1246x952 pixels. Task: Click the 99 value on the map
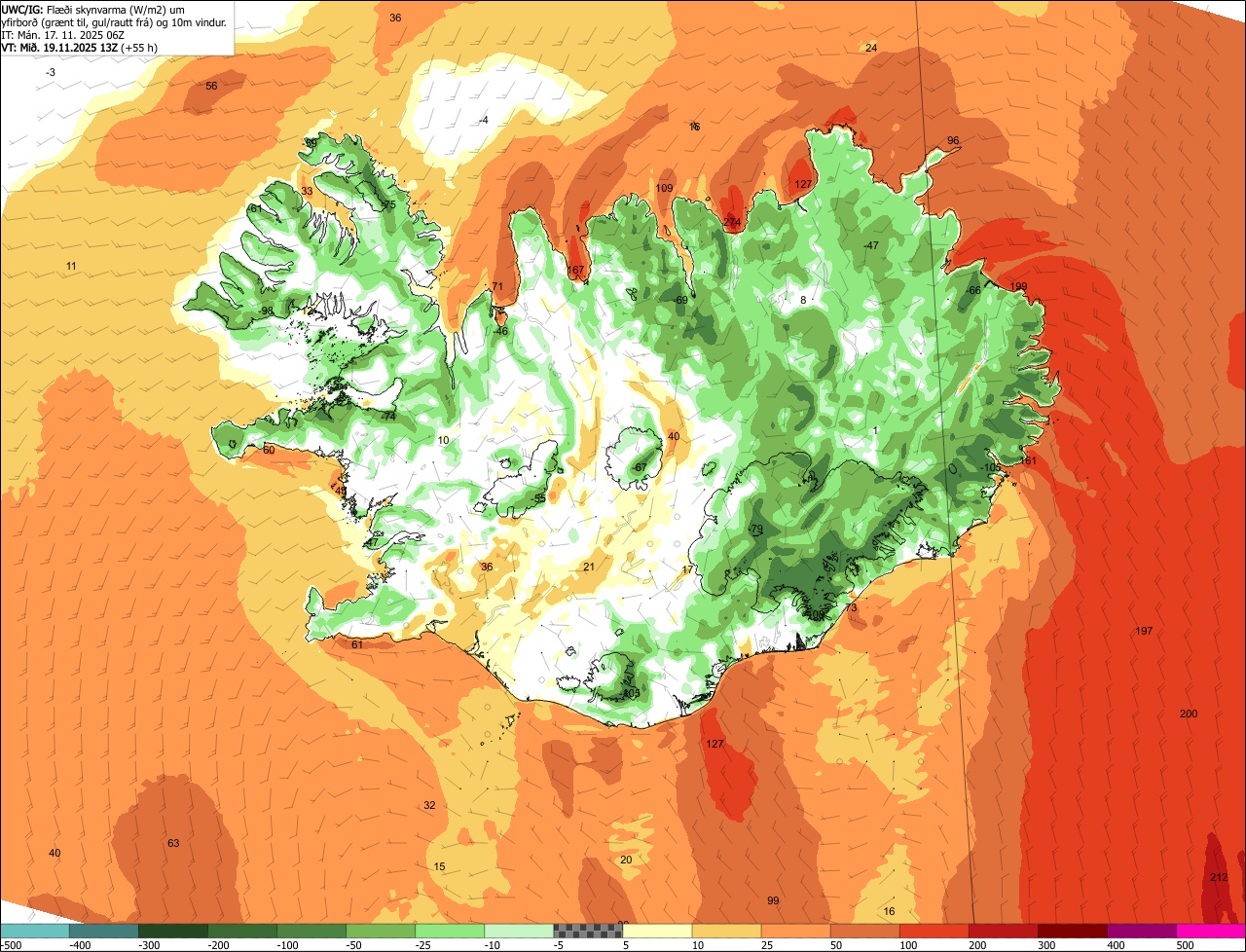(773, 900)
